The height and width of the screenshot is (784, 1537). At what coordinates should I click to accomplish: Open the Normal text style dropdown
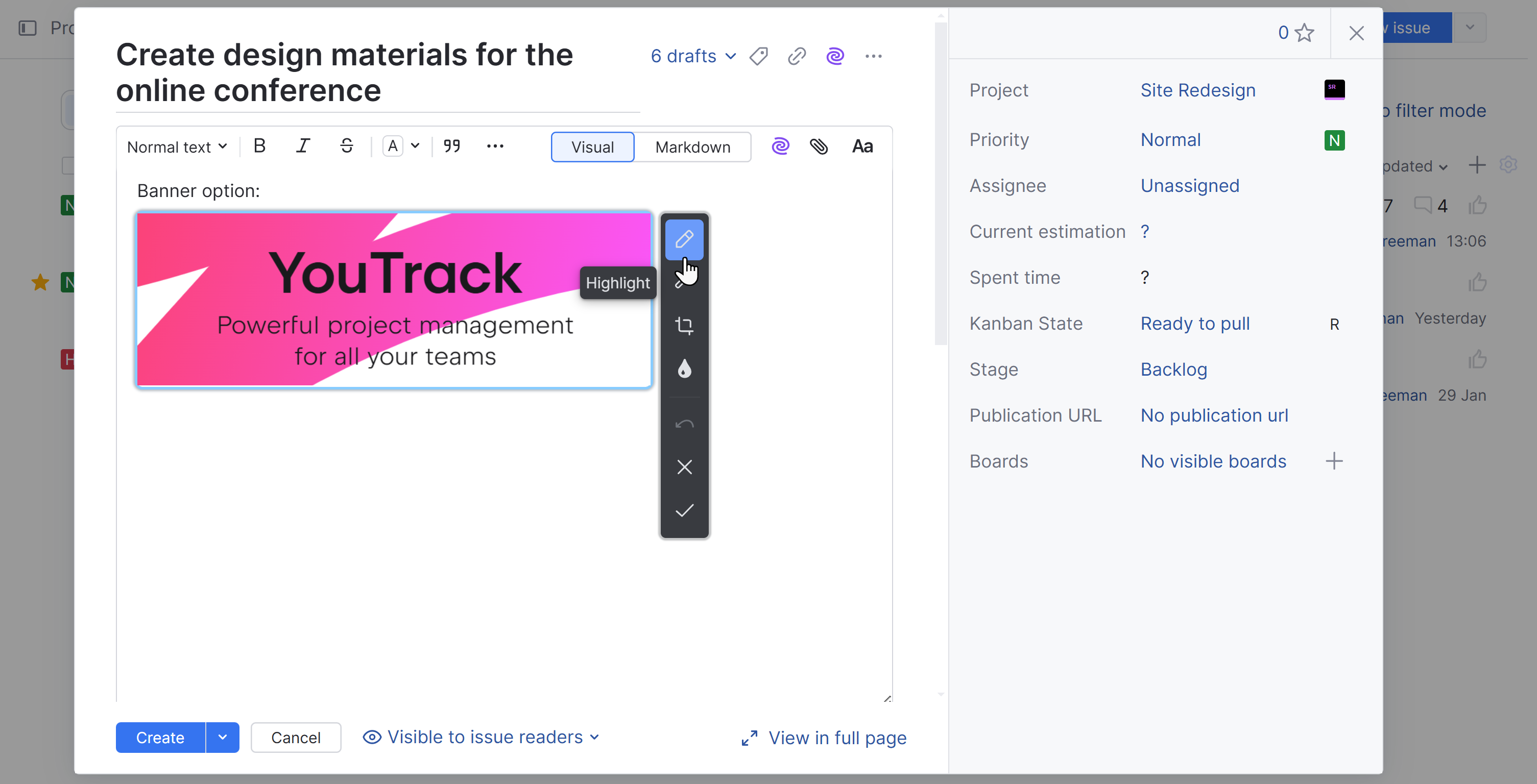[x=177, y=146]
